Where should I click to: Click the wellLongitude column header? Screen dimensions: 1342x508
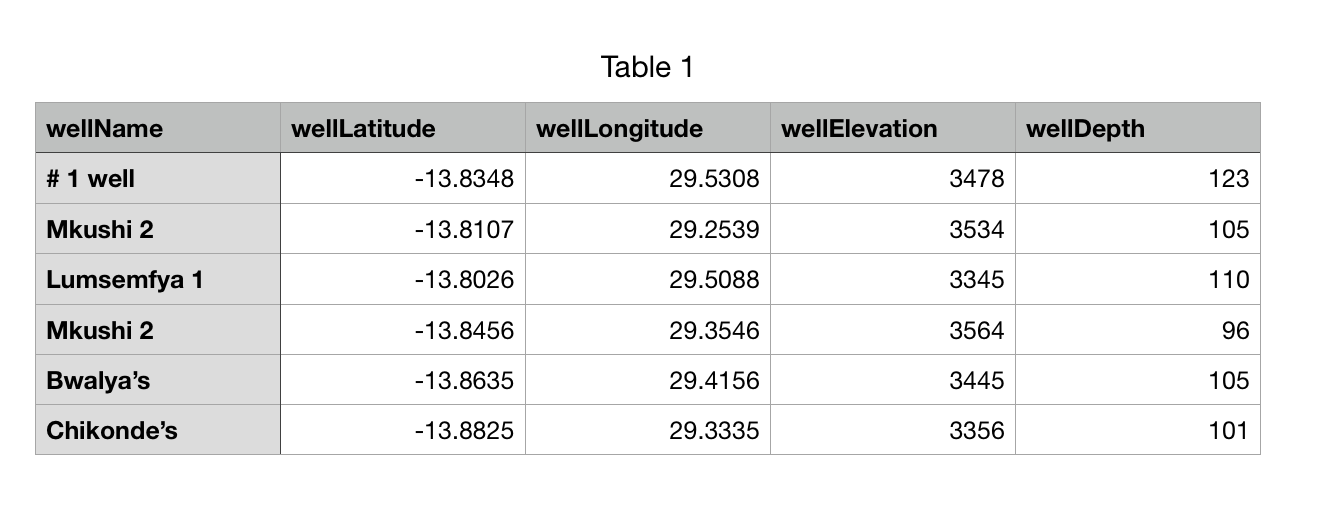point(648,128)
